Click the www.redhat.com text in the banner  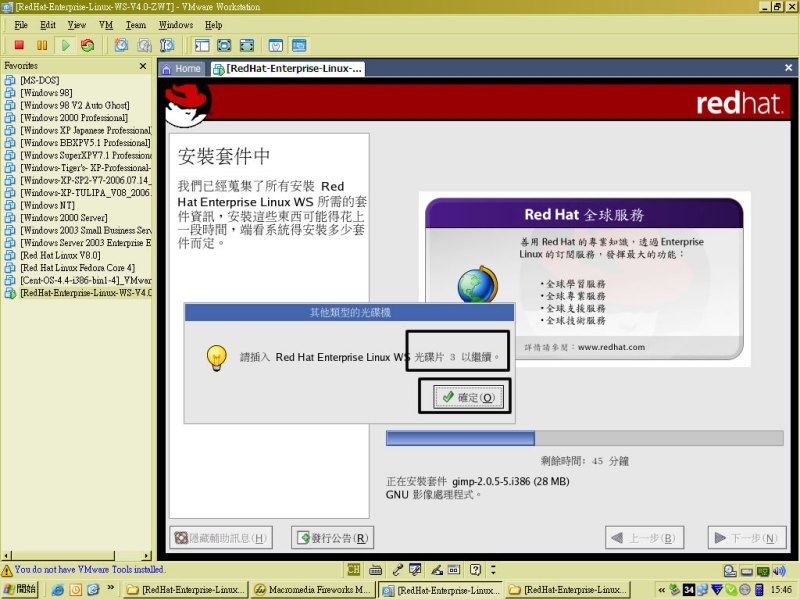tap(611, 347)
